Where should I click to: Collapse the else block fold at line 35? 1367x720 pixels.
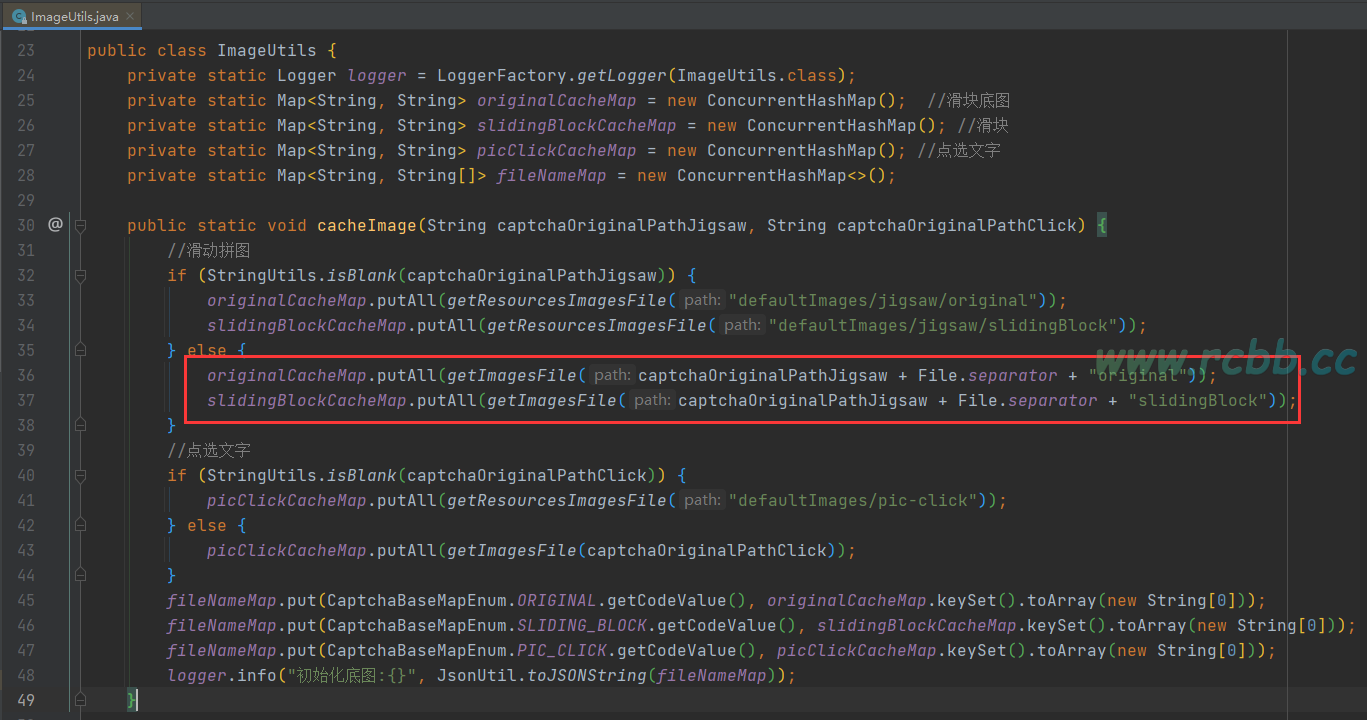pyautogui.click(x=79, y=350)
